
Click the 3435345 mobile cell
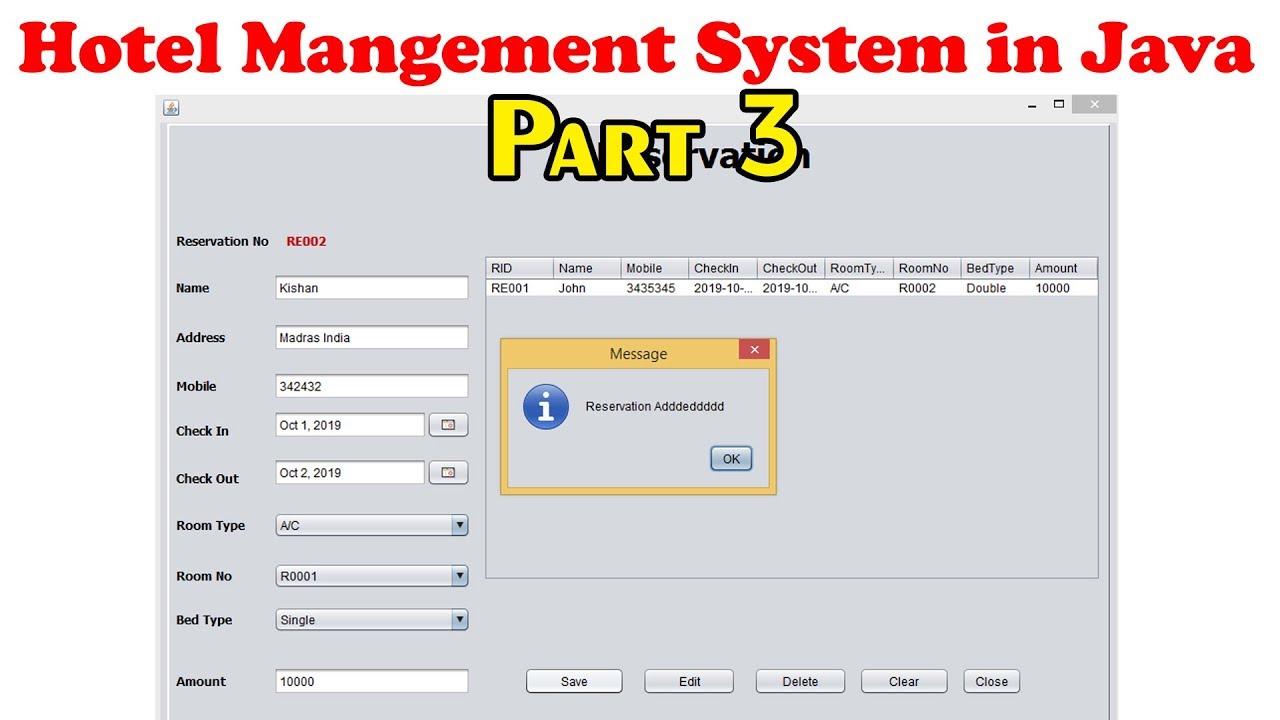[656, 288]
